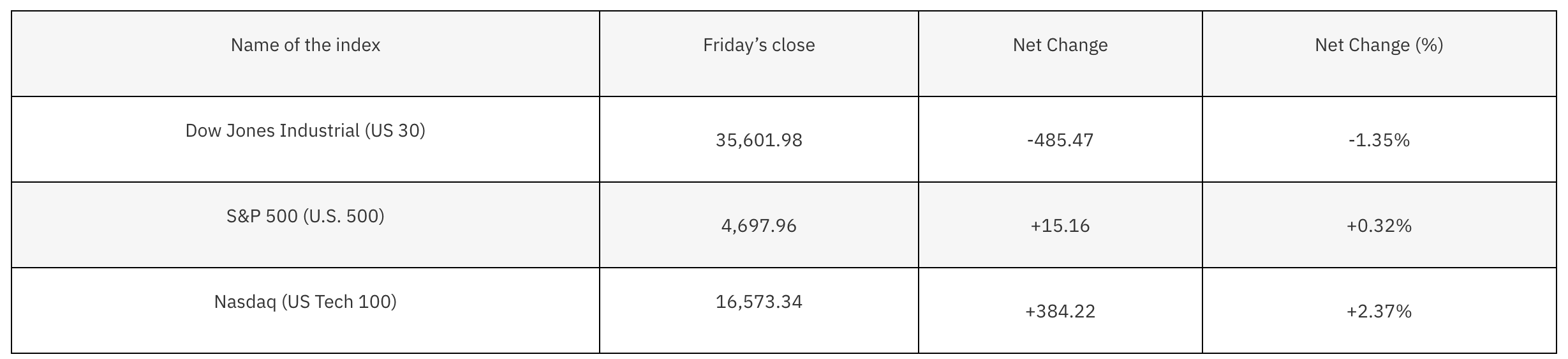Viewport: 1568px width, 359px height.
Task: Click the '(US 30)' label text
Action: tap(395, 131)
